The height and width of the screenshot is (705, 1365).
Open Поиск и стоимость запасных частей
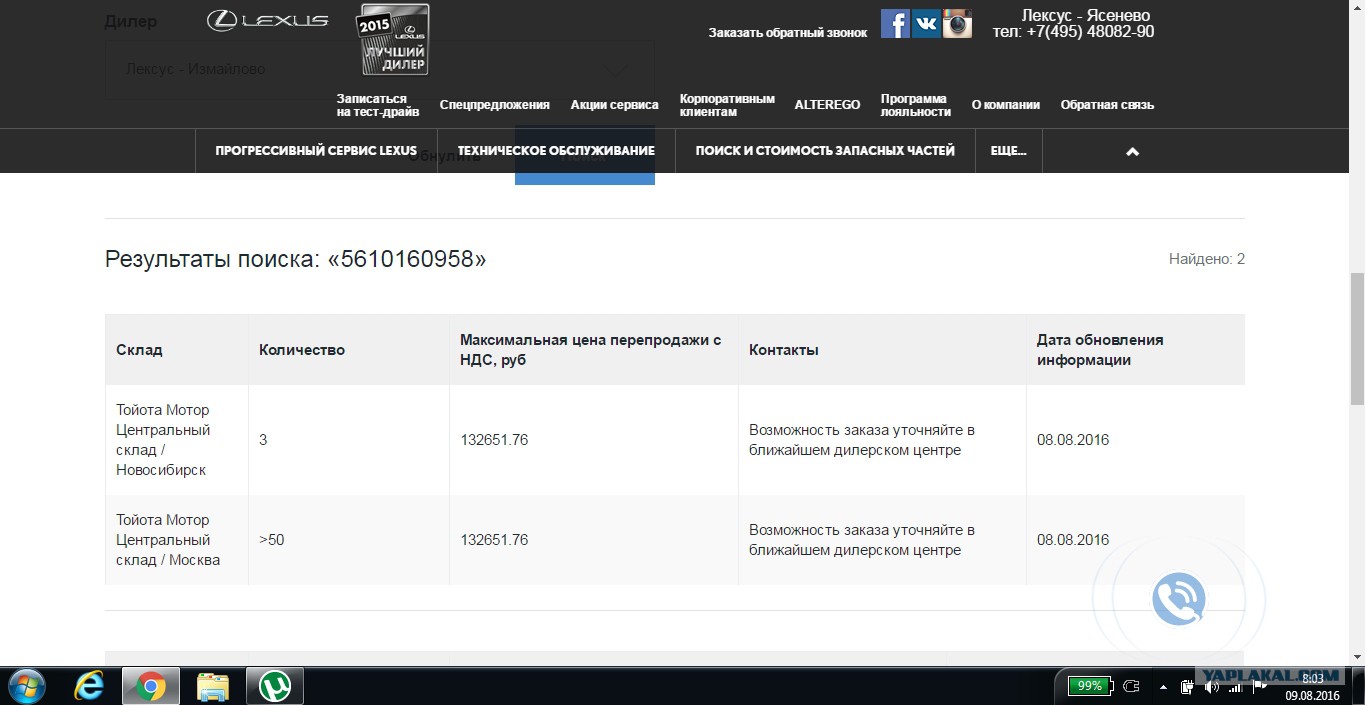(825, 151)
